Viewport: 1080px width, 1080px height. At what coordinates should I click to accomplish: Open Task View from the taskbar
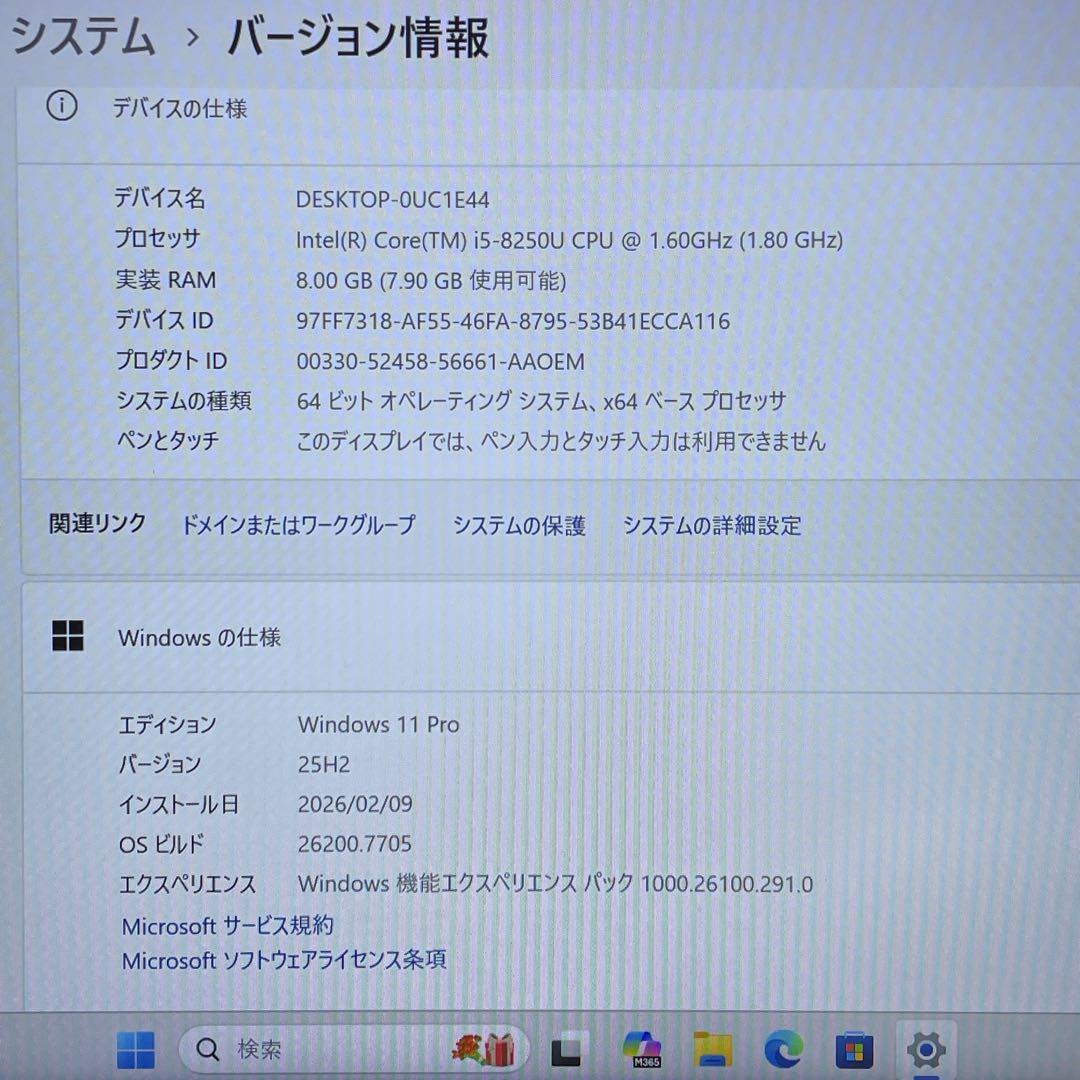[x=567, y=1050]
